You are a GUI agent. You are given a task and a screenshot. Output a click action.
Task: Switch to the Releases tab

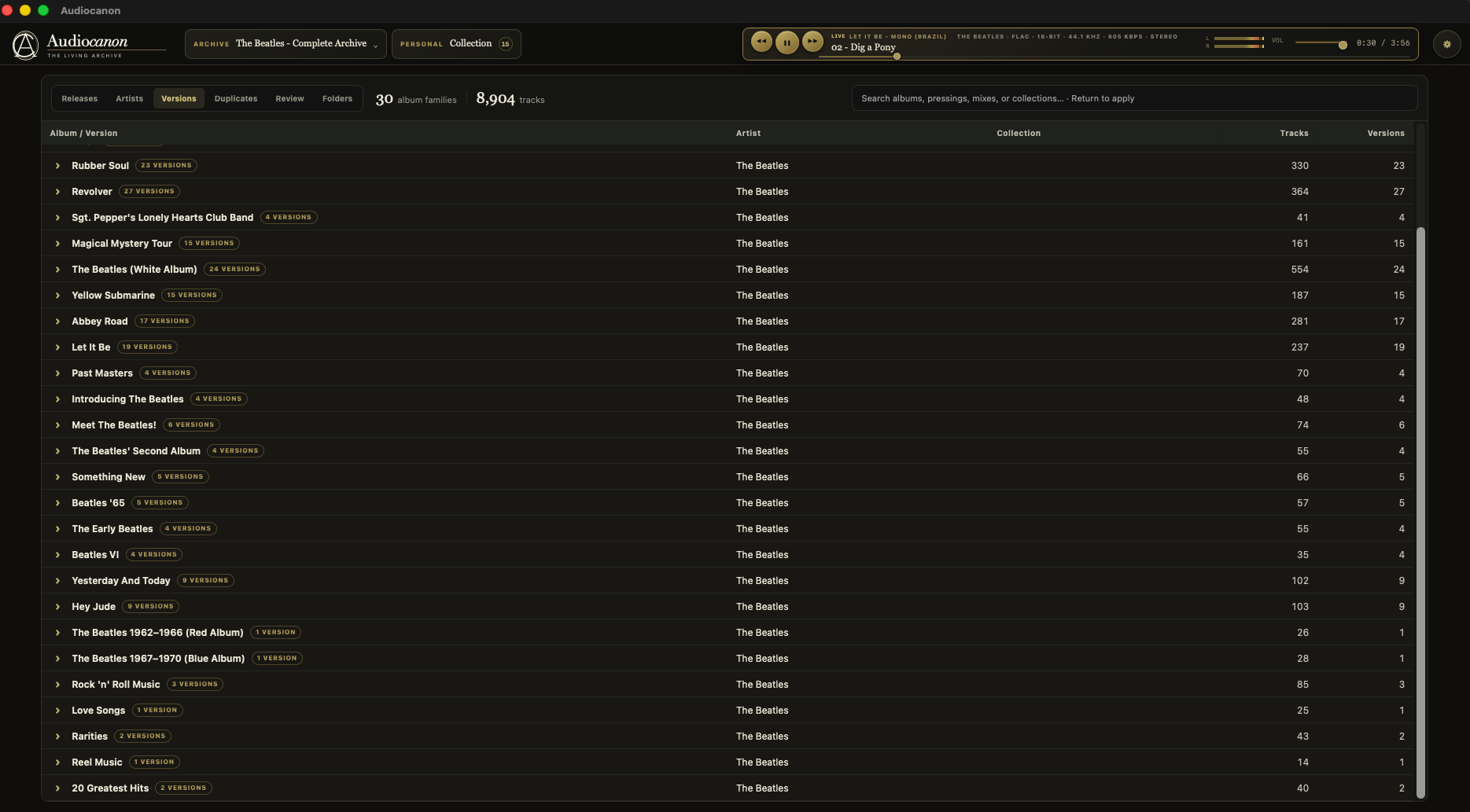[79, 99]
